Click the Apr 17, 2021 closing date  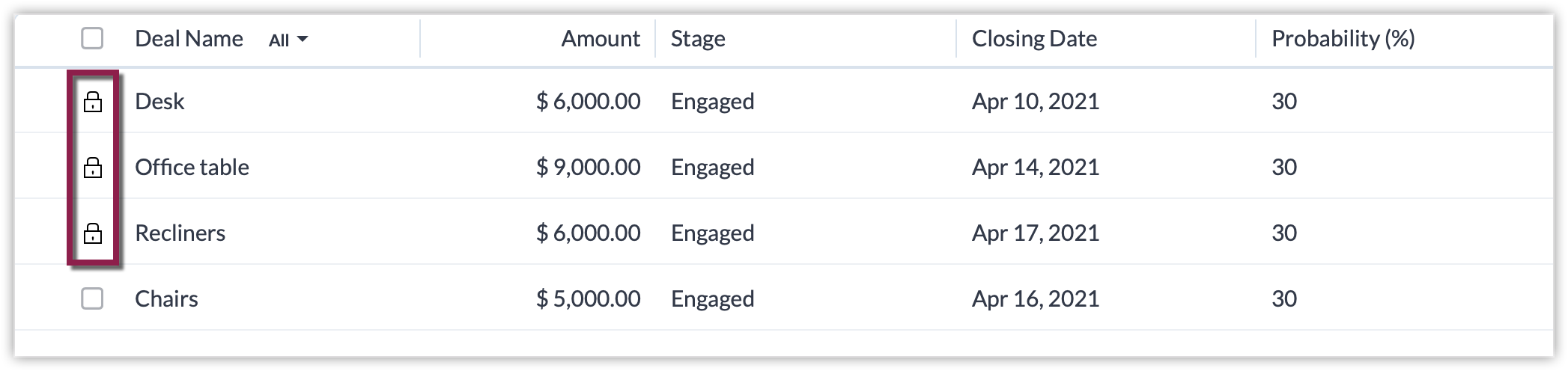[x=1035, y=233]
